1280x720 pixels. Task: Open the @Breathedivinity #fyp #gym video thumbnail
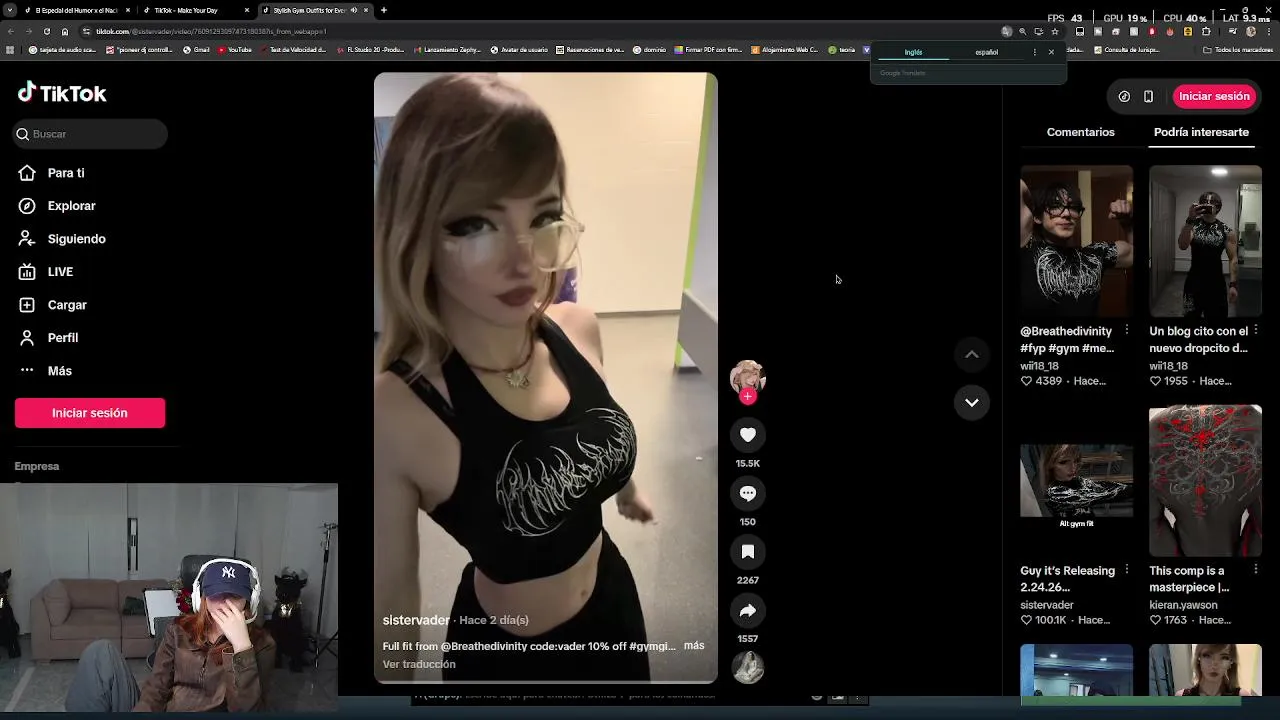point(1076,241)
